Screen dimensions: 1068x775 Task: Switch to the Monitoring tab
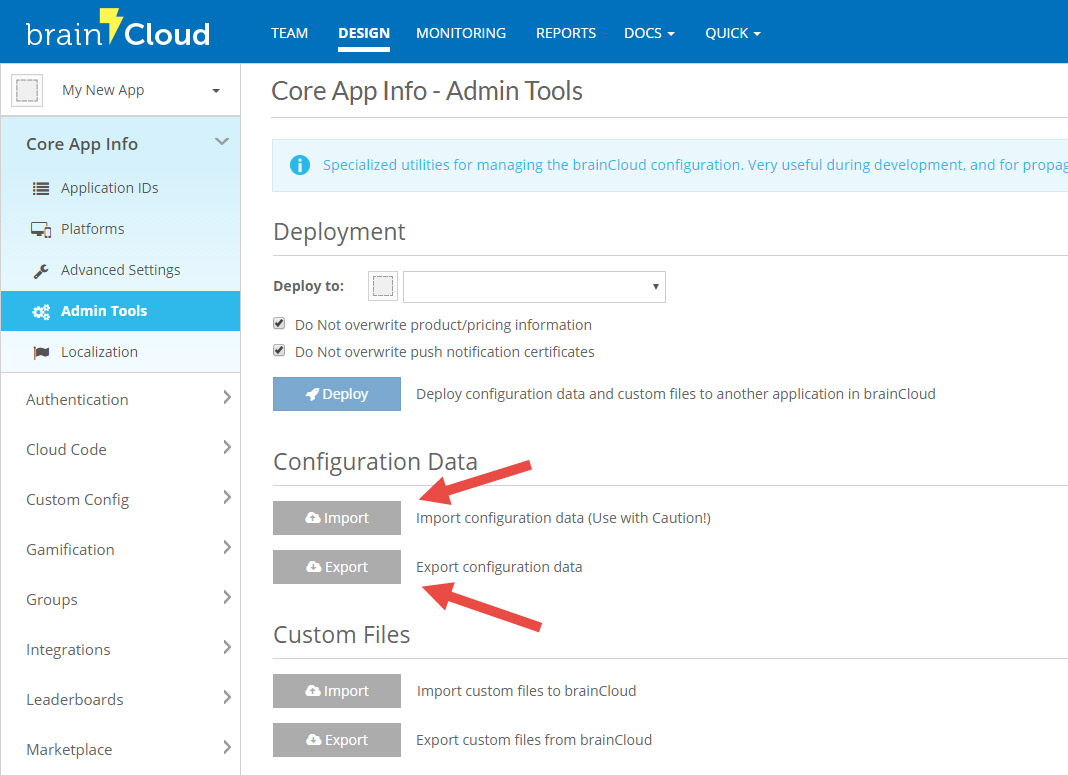pos(461,33)
